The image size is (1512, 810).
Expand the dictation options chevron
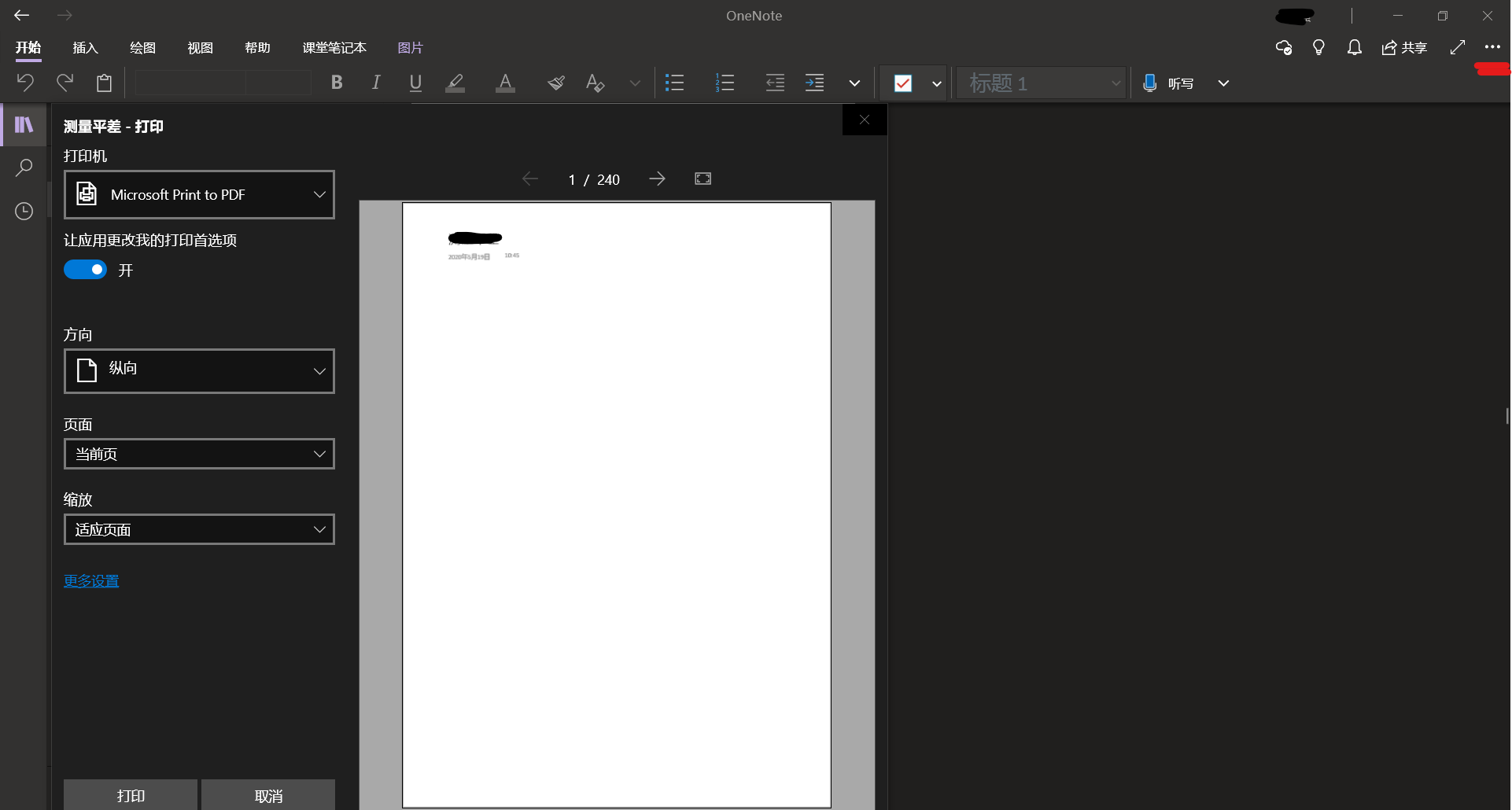pyautogui.click(x=1223, y=83)
